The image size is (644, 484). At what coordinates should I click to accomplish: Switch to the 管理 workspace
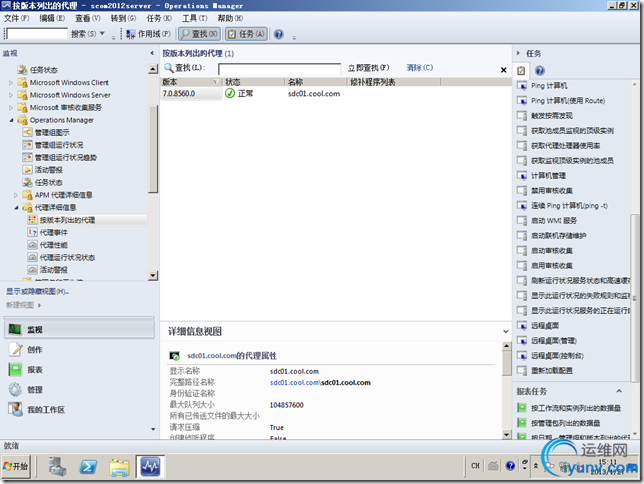34,390
